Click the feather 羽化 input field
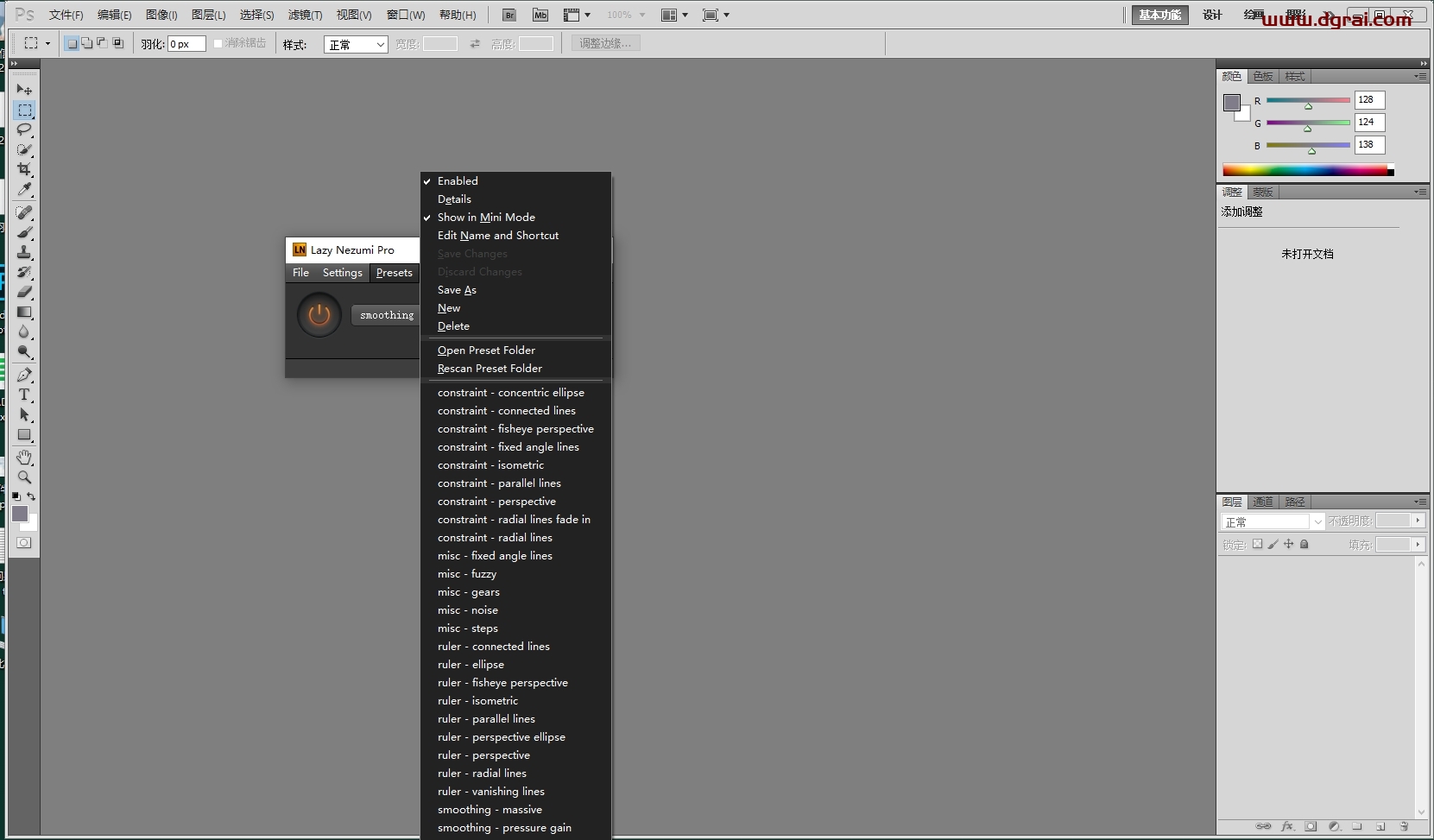This screenshot has height=840, width=1434. click(x=186, y=44)
